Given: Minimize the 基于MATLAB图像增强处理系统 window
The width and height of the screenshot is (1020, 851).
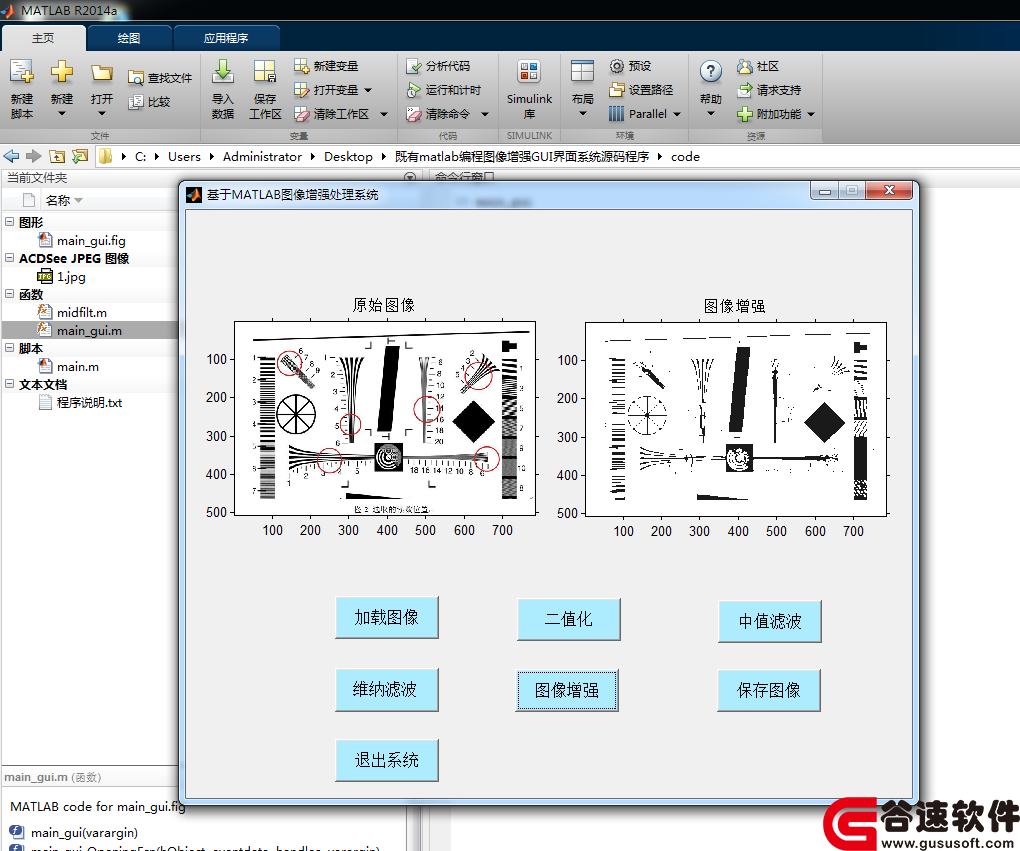Looking at the screenshot, I should (x=825, y=191).
